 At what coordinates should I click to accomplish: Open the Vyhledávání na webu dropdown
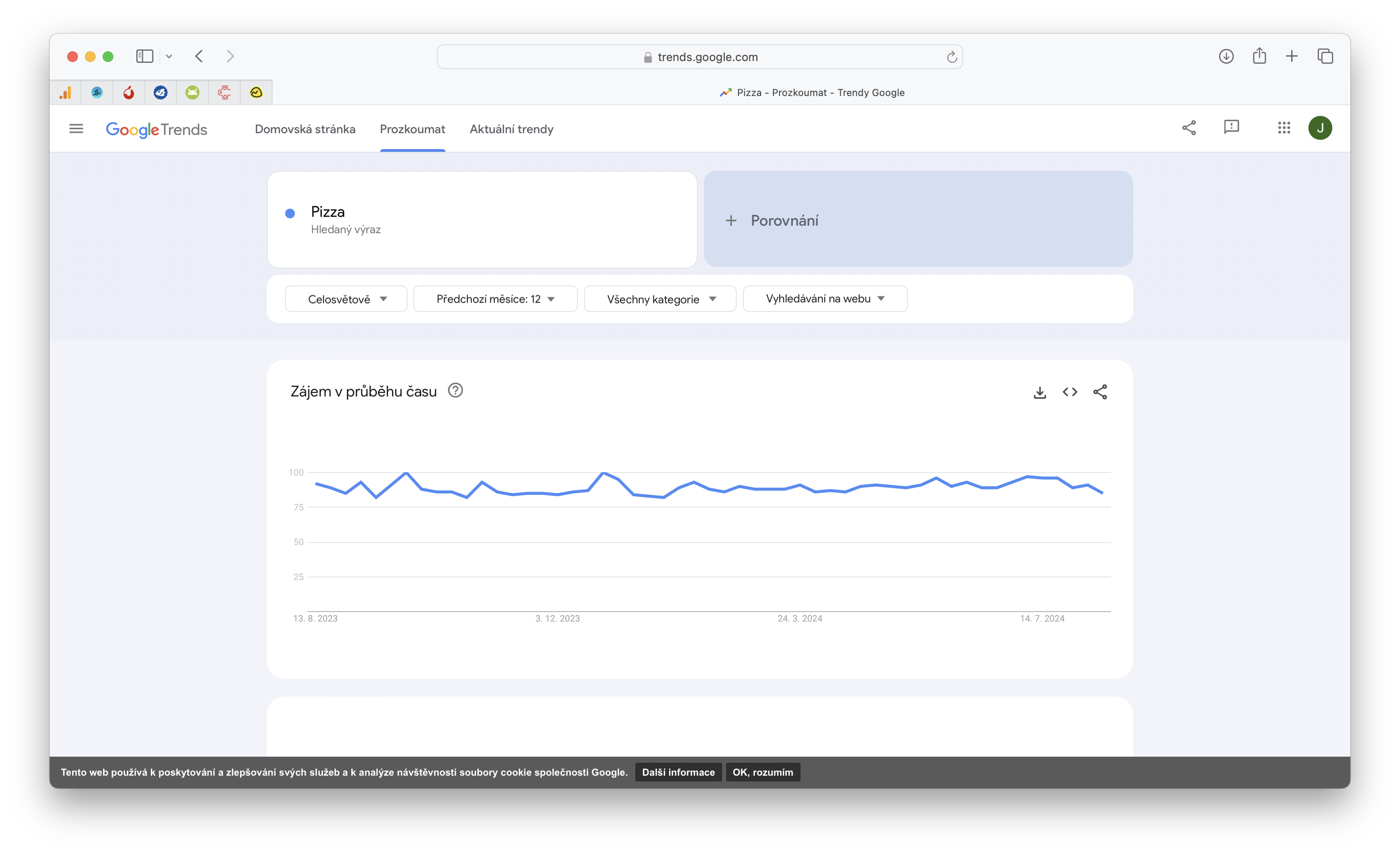click(x=824, y=298)
